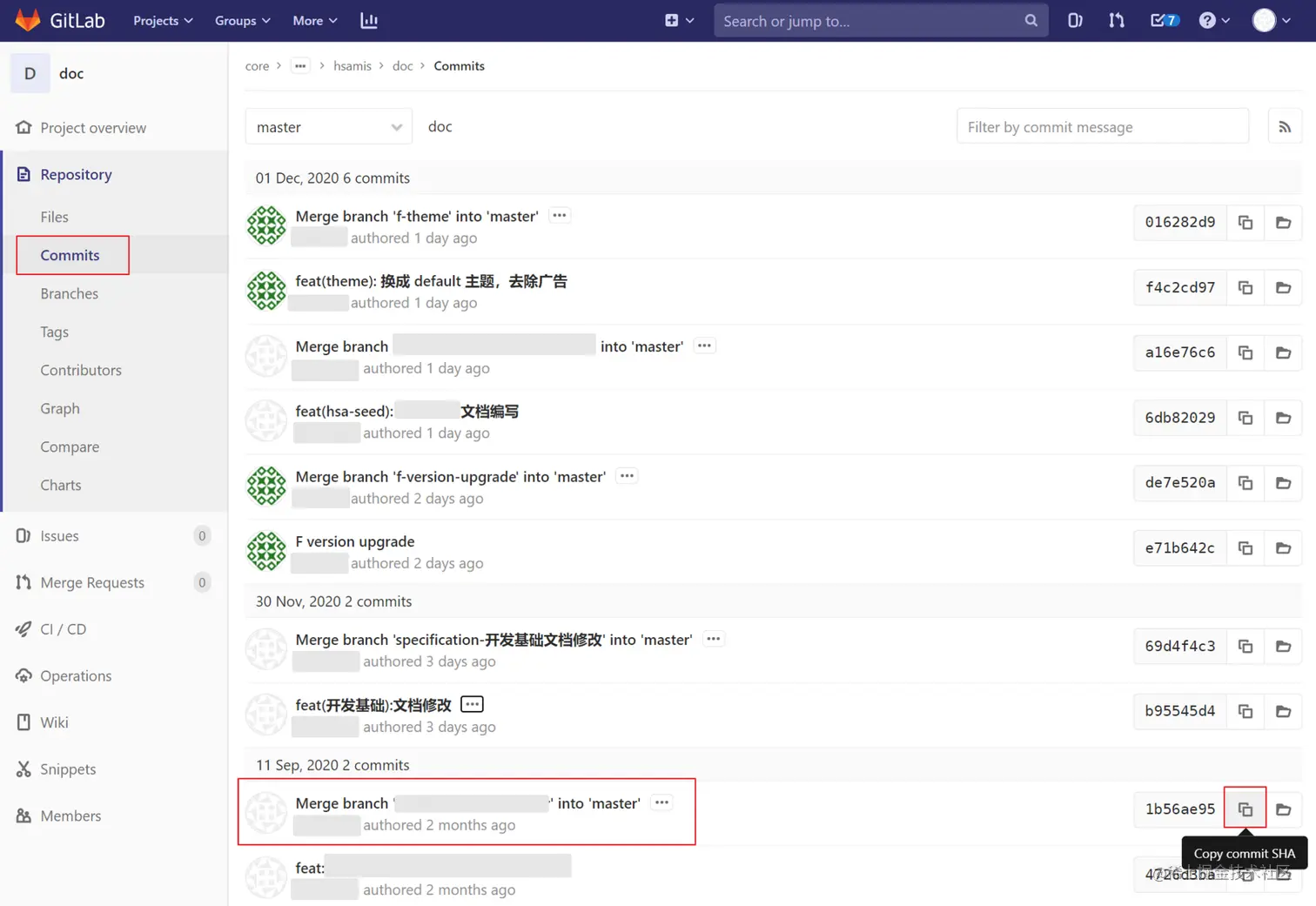Open the master branch selector dropdown

[x=329, y=127]
